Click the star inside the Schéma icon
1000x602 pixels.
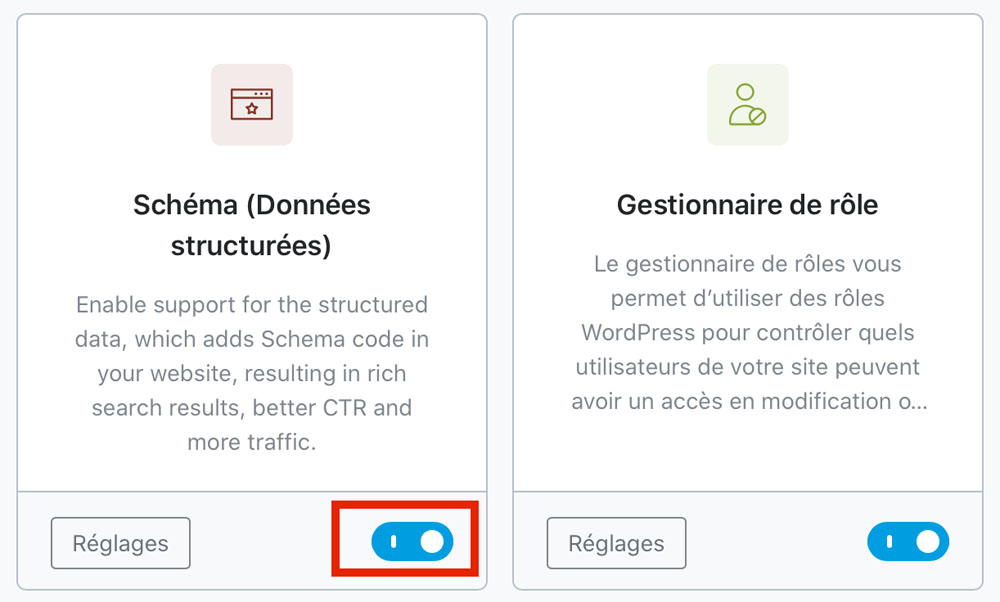pyautogui.click(x=252, y=109)
